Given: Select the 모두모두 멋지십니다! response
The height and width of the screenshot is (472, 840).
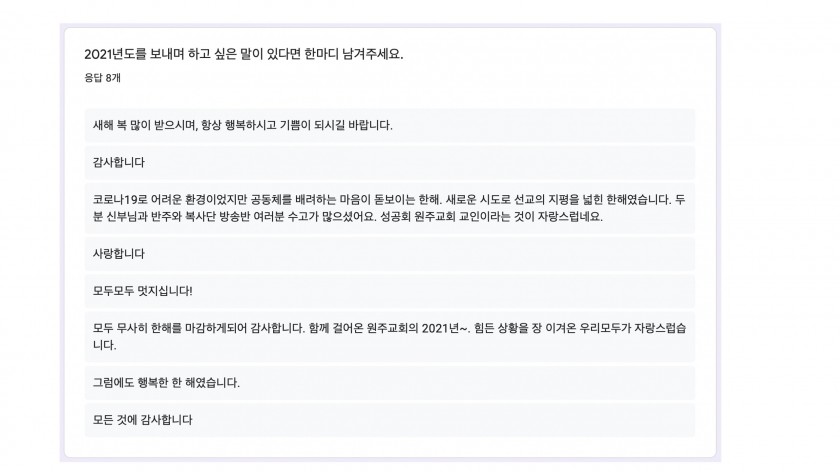Looking at the screenshot, I should [x=389, y=291].
